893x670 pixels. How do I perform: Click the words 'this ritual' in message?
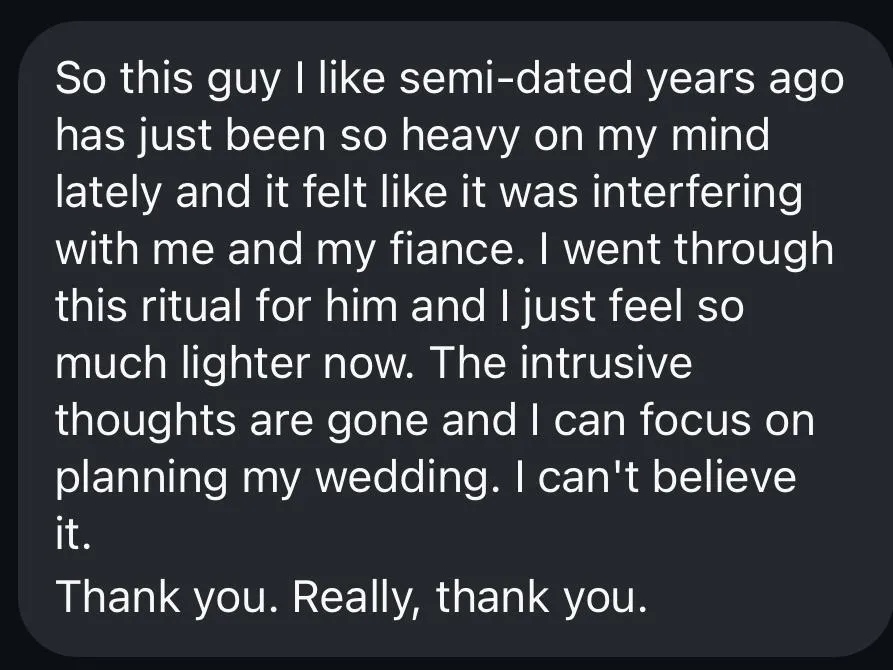coord(149,306)
